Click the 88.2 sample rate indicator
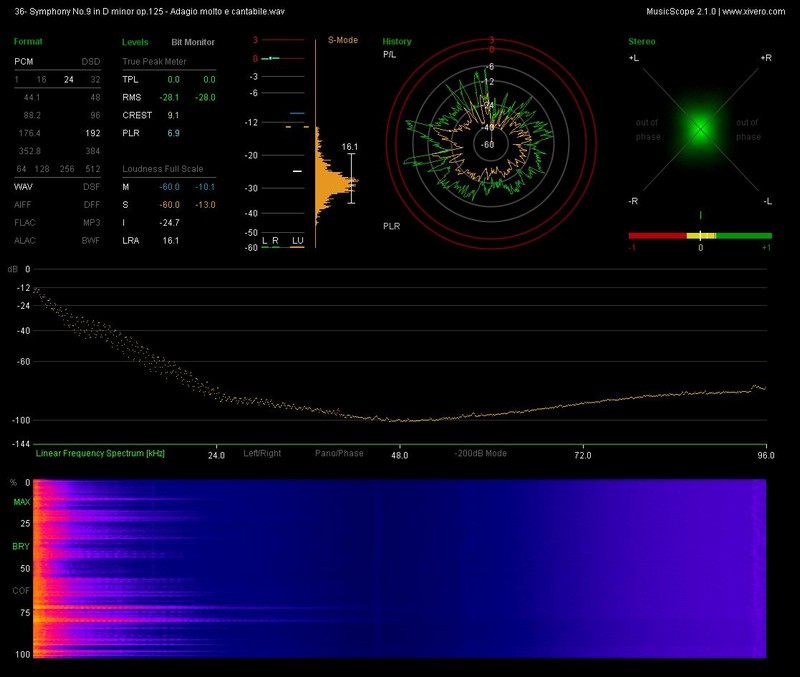This screenshot has height=677, width=800. point(32,115)
